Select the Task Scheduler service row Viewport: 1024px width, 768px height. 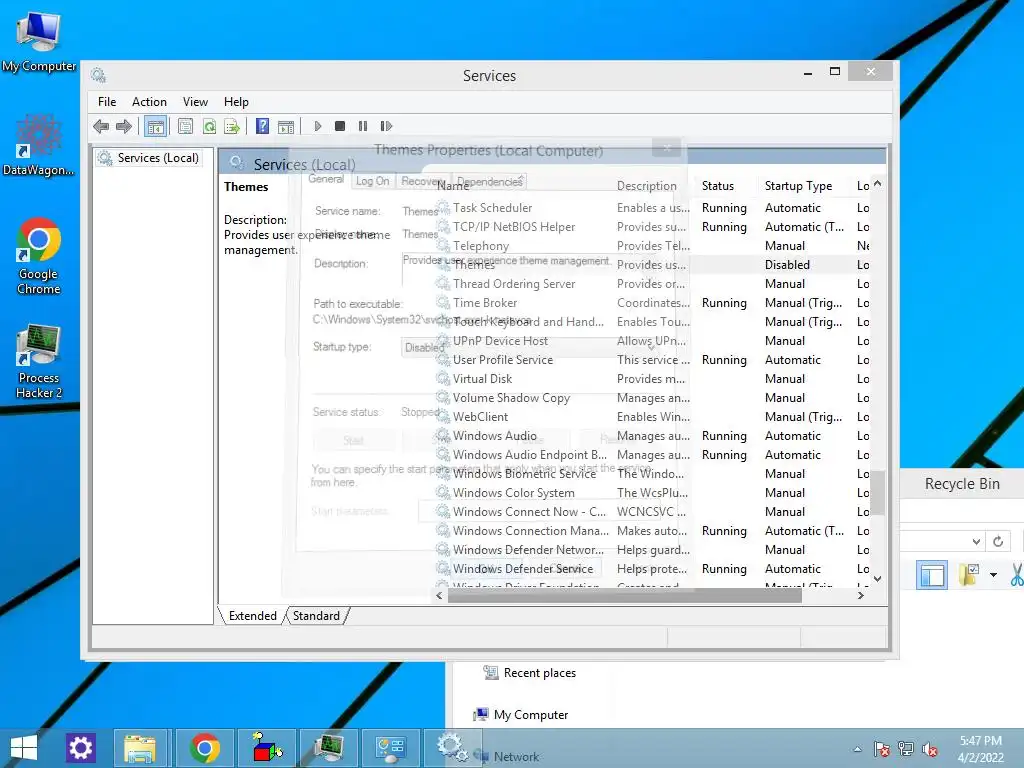(653, 208)
